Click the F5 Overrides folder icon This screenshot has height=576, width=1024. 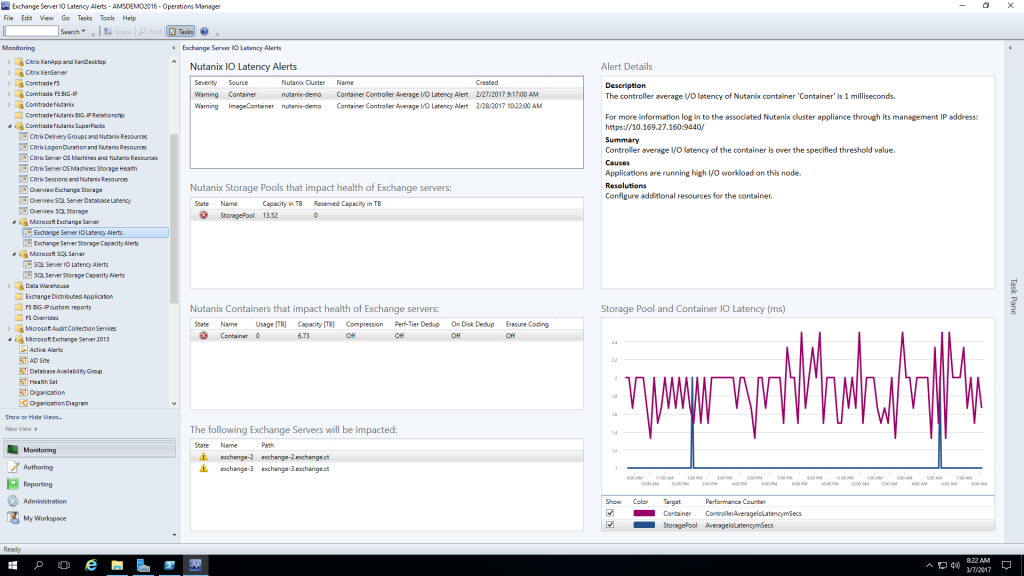pyautogui.click(x=19, y=318)
